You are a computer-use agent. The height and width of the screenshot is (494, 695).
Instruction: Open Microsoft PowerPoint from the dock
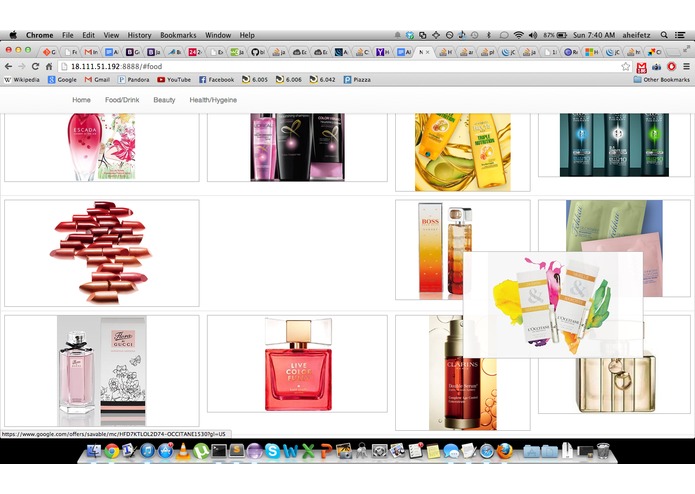[326, 451]
